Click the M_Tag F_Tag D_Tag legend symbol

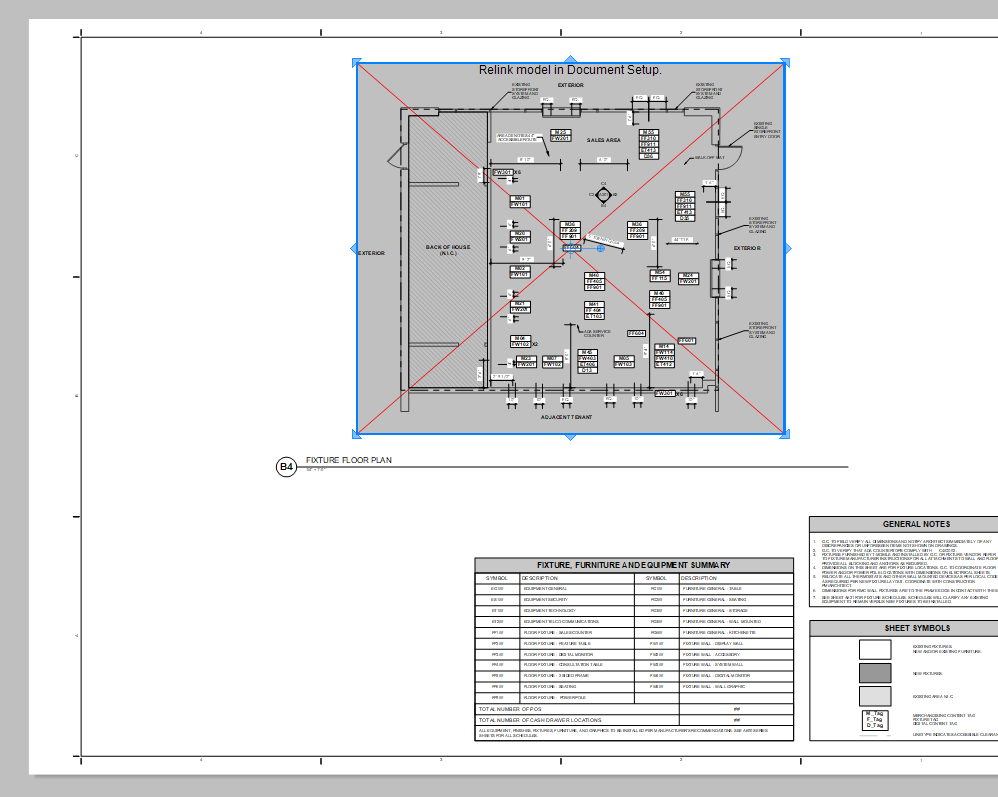[x=875, y=719]
